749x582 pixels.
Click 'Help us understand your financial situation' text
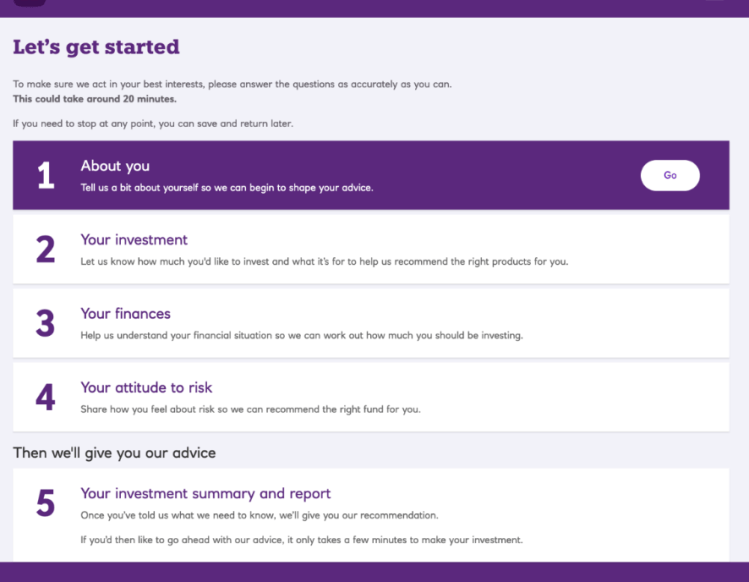pyautogui.click(x=301, y=335)
